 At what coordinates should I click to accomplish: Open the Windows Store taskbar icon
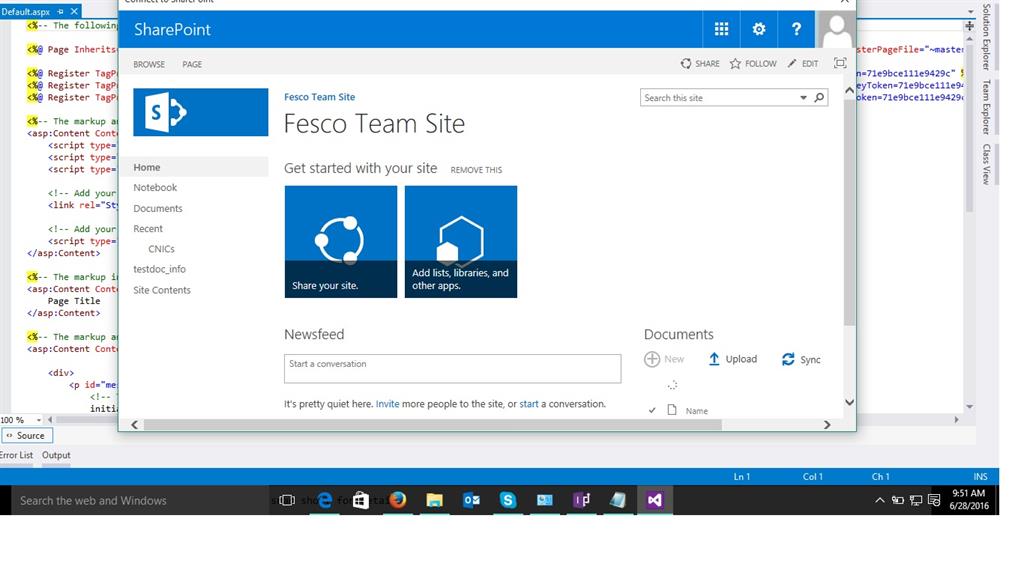(361, 501)
